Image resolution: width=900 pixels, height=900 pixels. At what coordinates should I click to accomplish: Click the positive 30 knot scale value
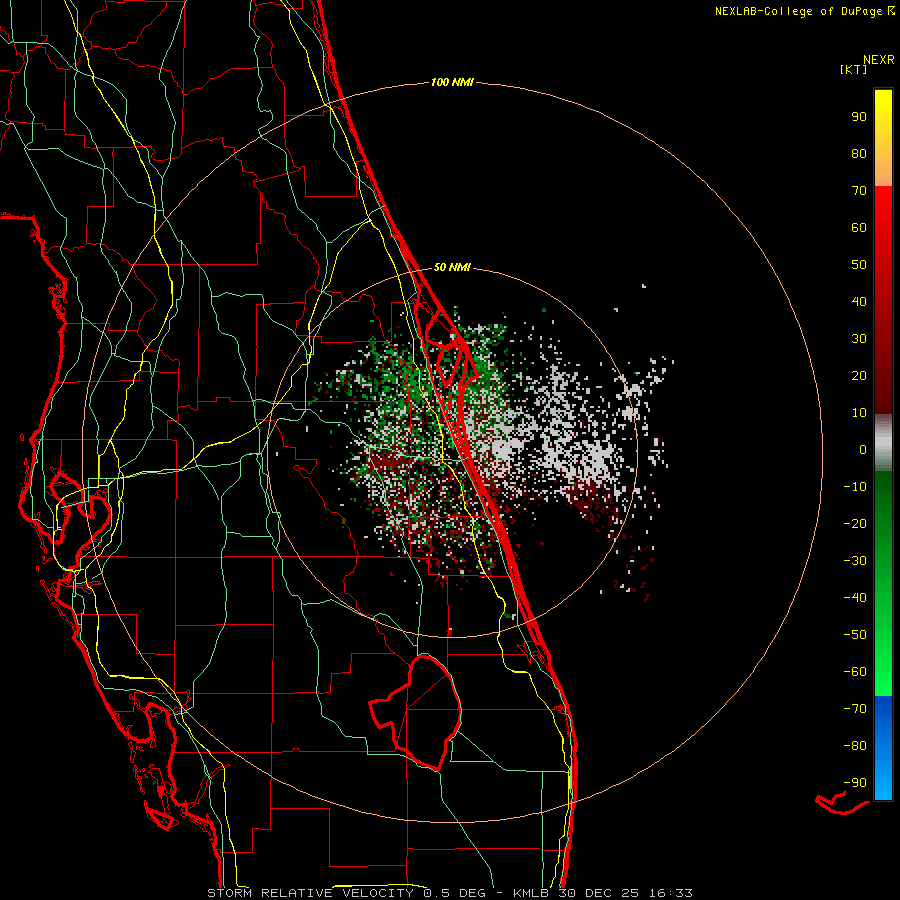pyautogui.click(x=859, y=339)
